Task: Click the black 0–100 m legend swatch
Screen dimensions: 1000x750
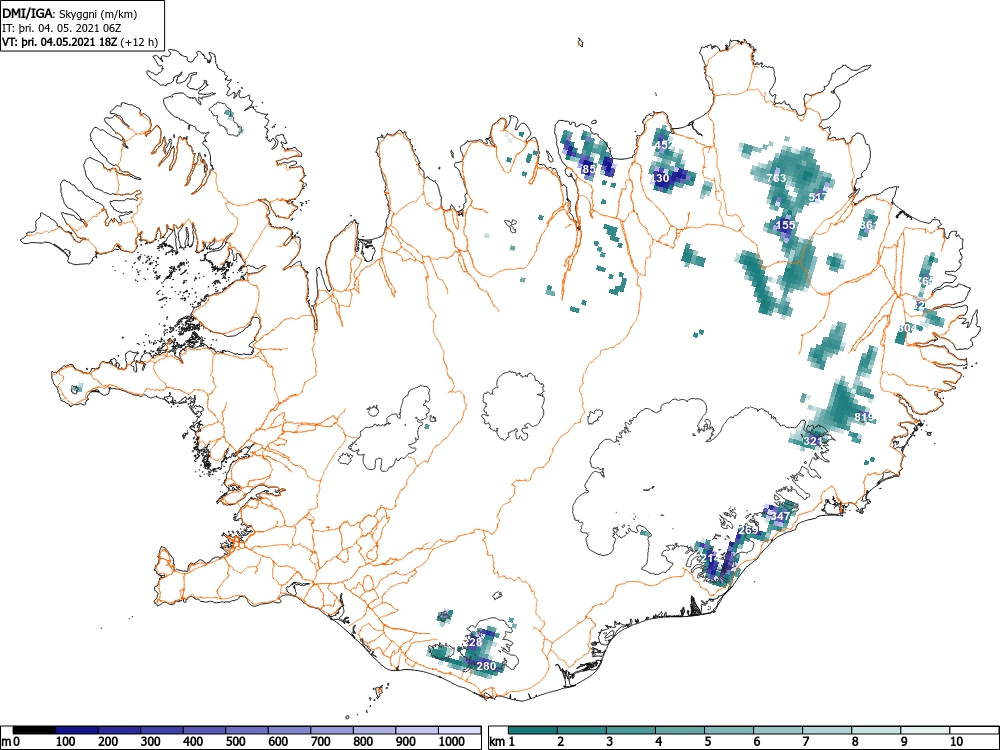Action: (34, 730)
